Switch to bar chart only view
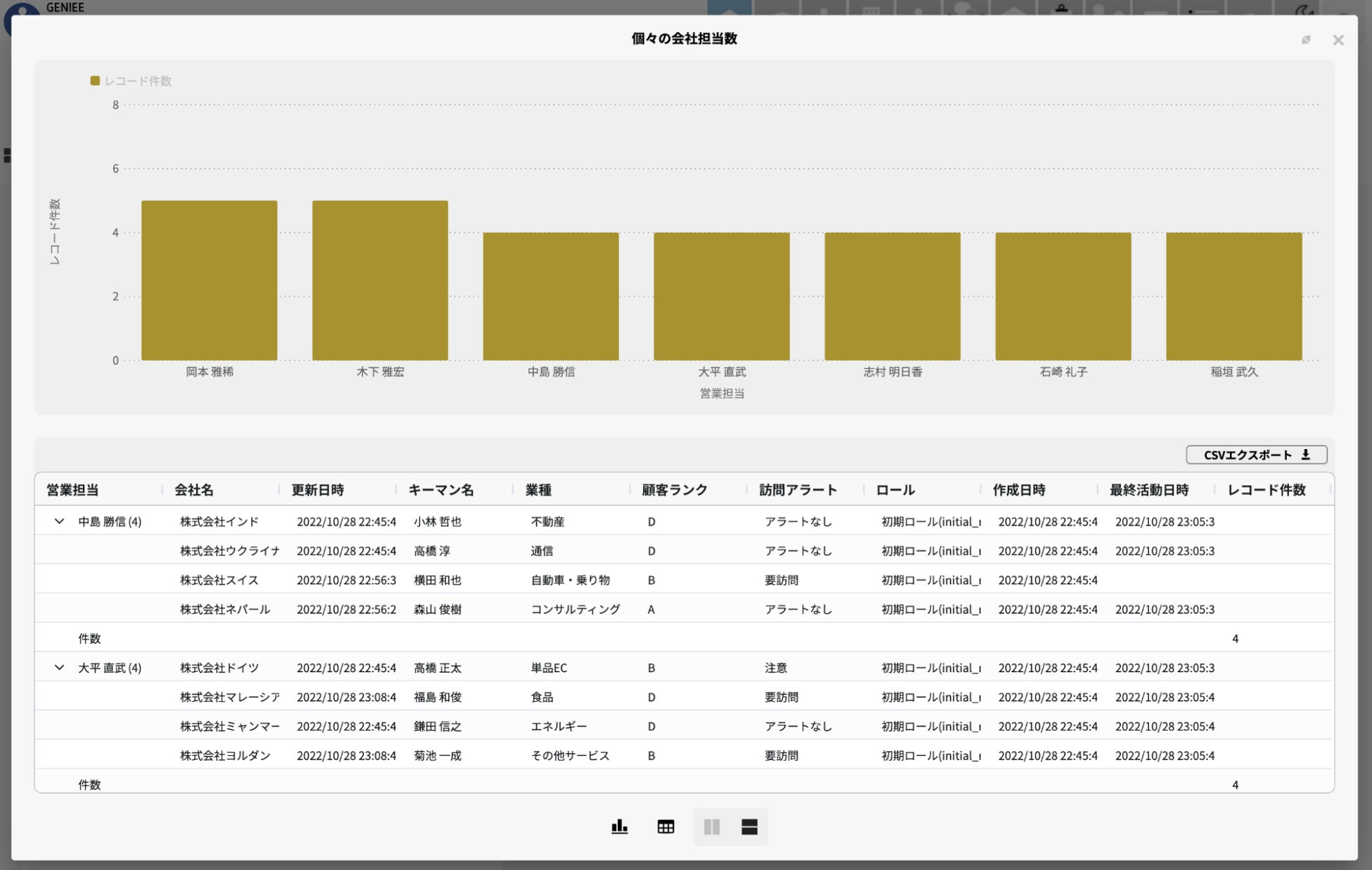 tap(619, 826)
